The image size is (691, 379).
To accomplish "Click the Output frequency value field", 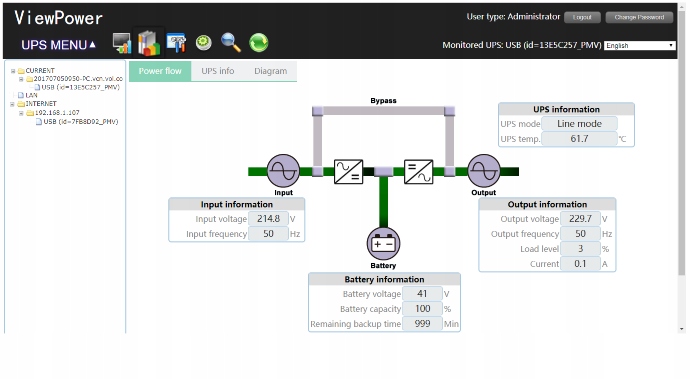I will coord(580,234).
